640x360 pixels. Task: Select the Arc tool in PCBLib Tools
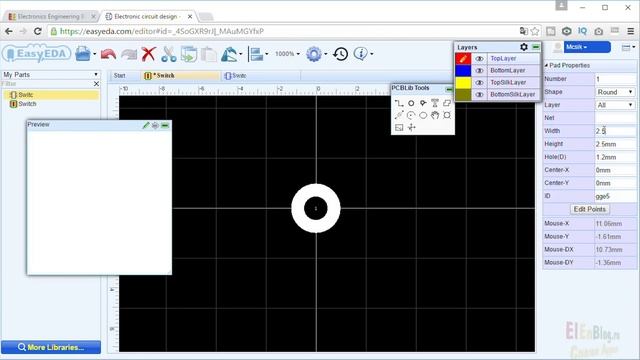(x=411, y=116)
